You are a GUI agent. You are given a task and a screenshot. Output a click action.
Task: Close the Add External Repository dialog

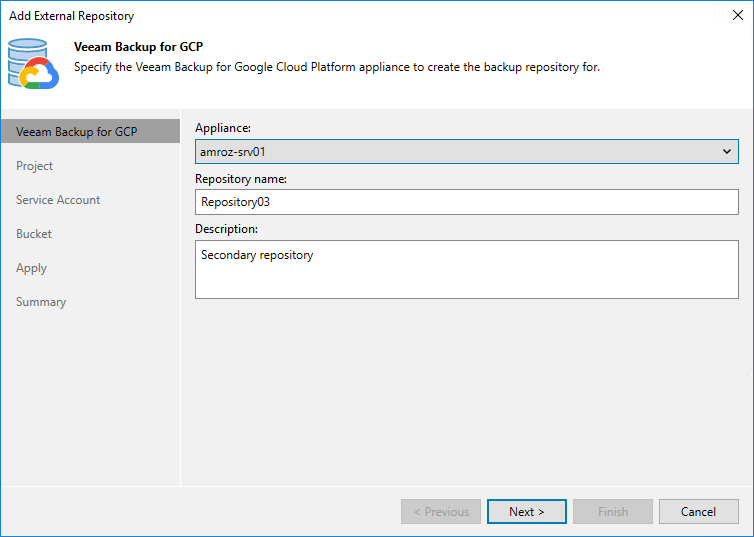(737, 16)
